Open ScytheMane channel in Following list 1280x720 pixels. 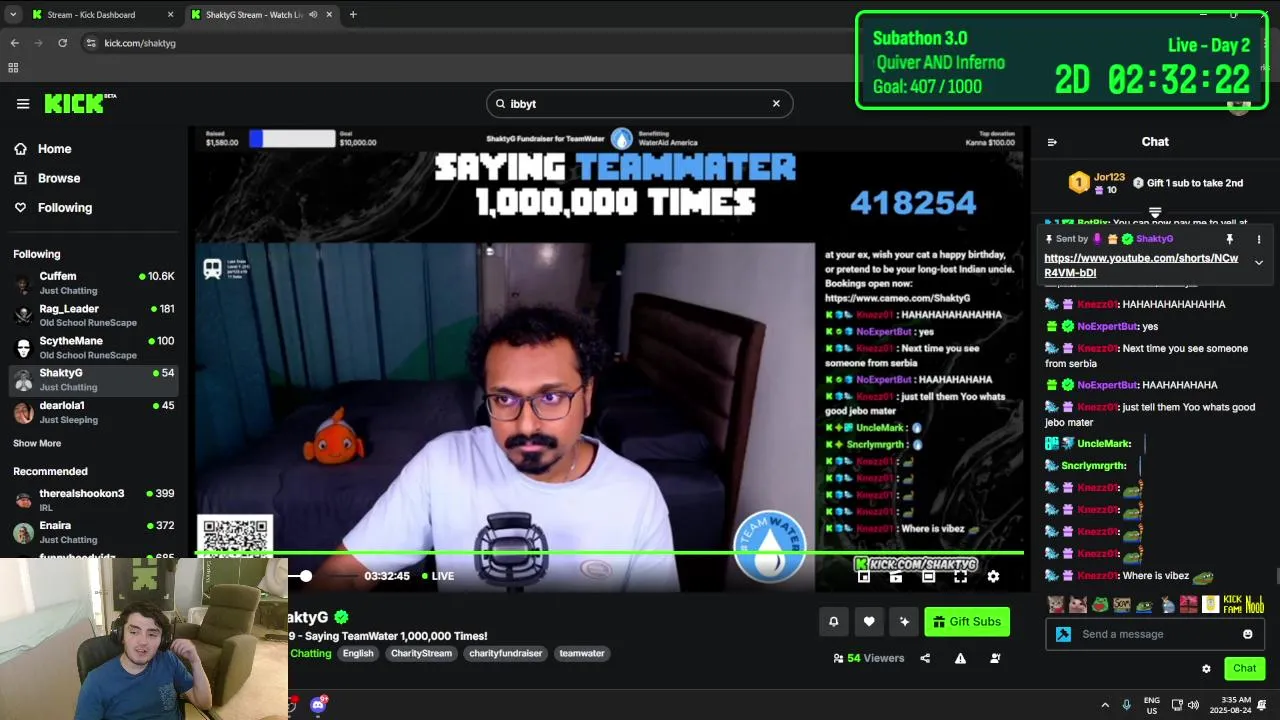click(94, 347)
